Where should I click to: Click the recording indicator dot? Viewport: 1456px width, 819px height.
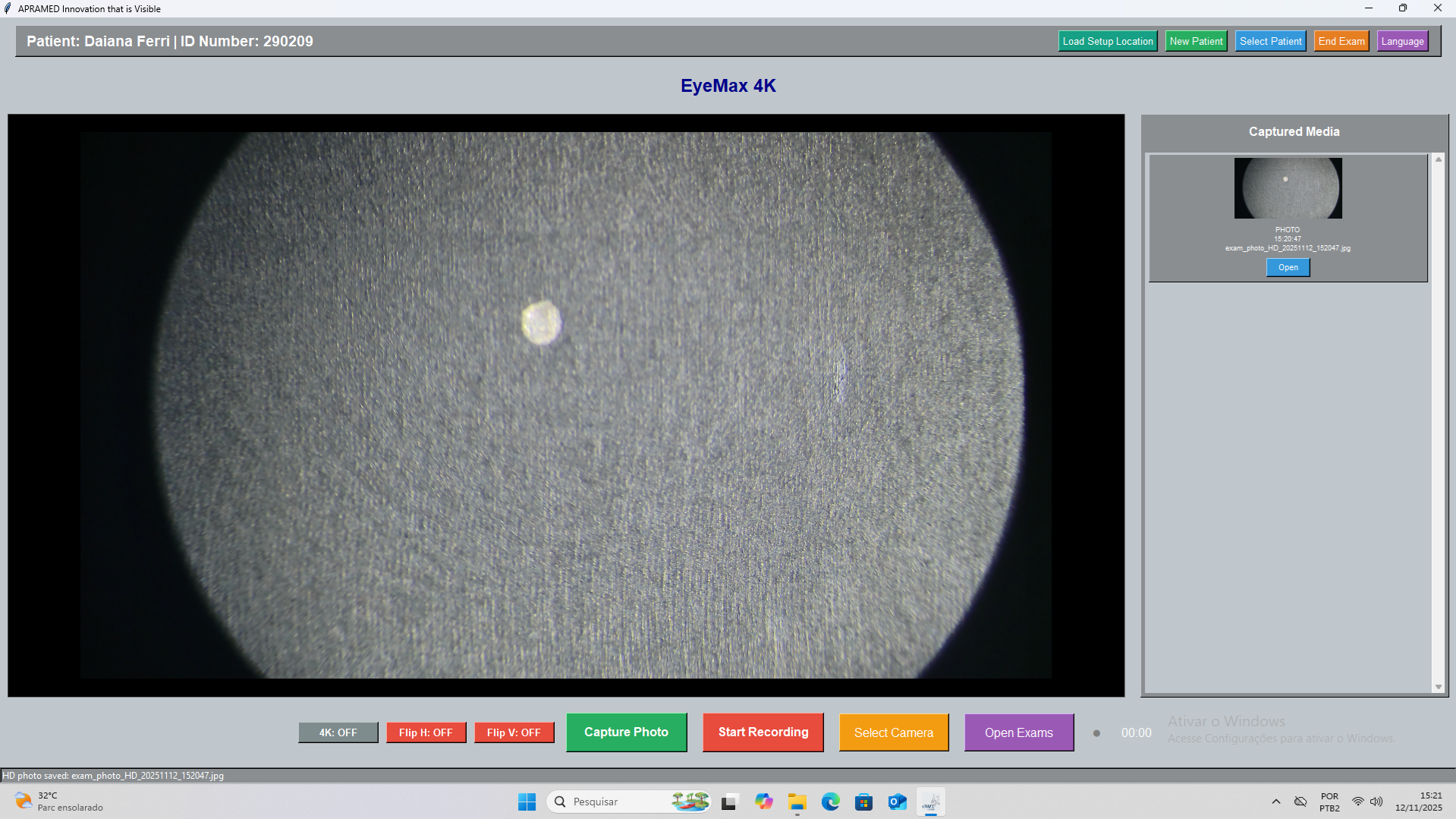pos(1096,733)
